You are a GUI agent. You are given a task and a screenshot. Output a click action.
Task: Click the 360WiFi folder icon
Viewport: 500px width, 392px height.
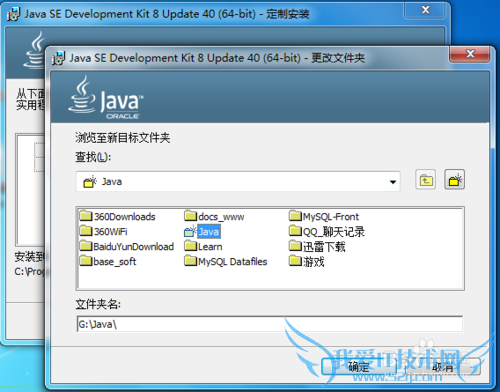(86, 231)
